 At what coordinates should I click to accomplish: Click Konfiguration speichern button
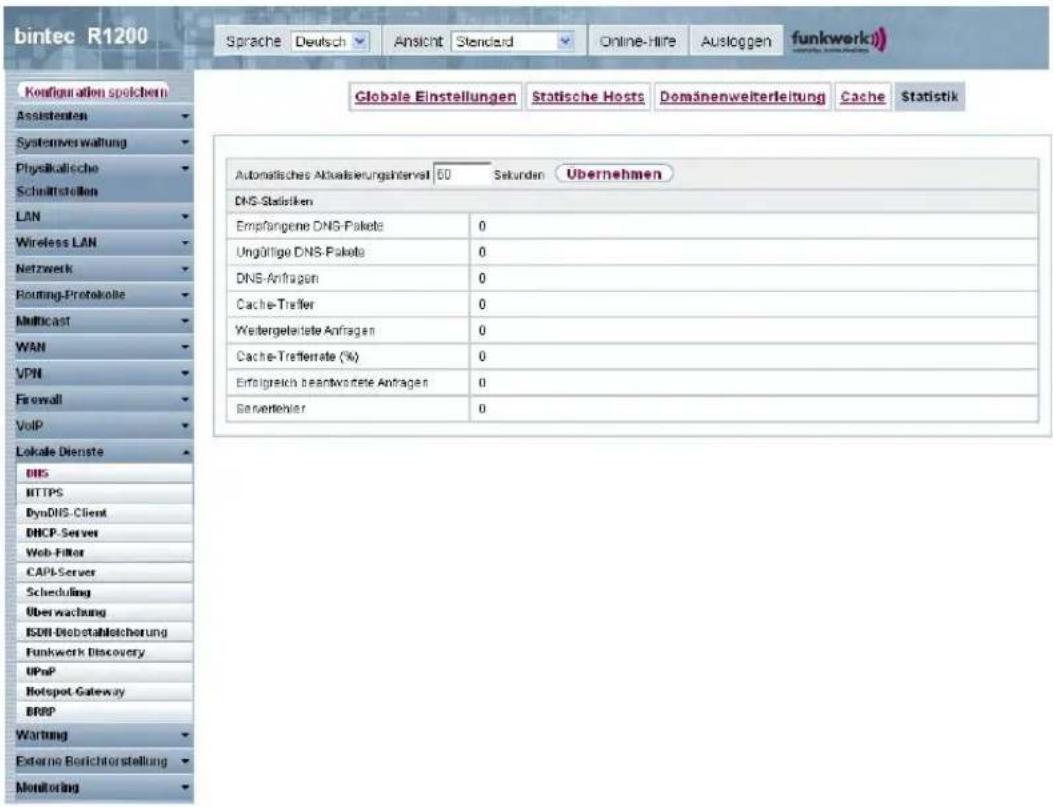click(x=95, y=91)
